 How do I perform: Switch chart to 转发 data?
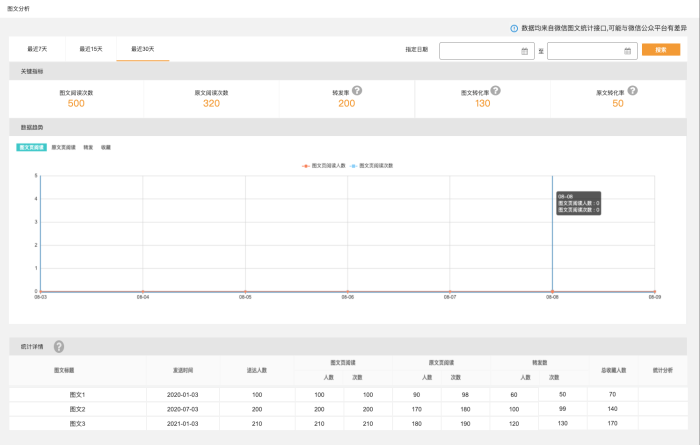tap(88, 147)
